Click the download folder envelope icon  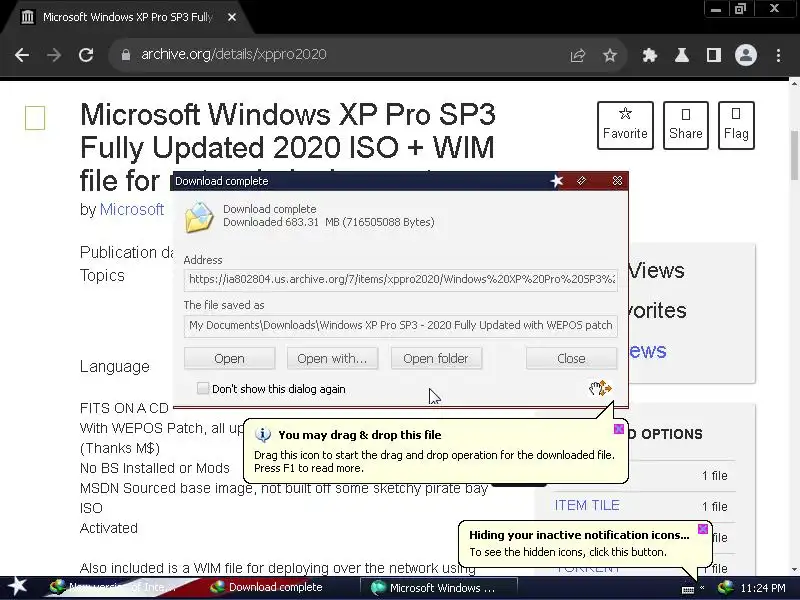[199, 217]
